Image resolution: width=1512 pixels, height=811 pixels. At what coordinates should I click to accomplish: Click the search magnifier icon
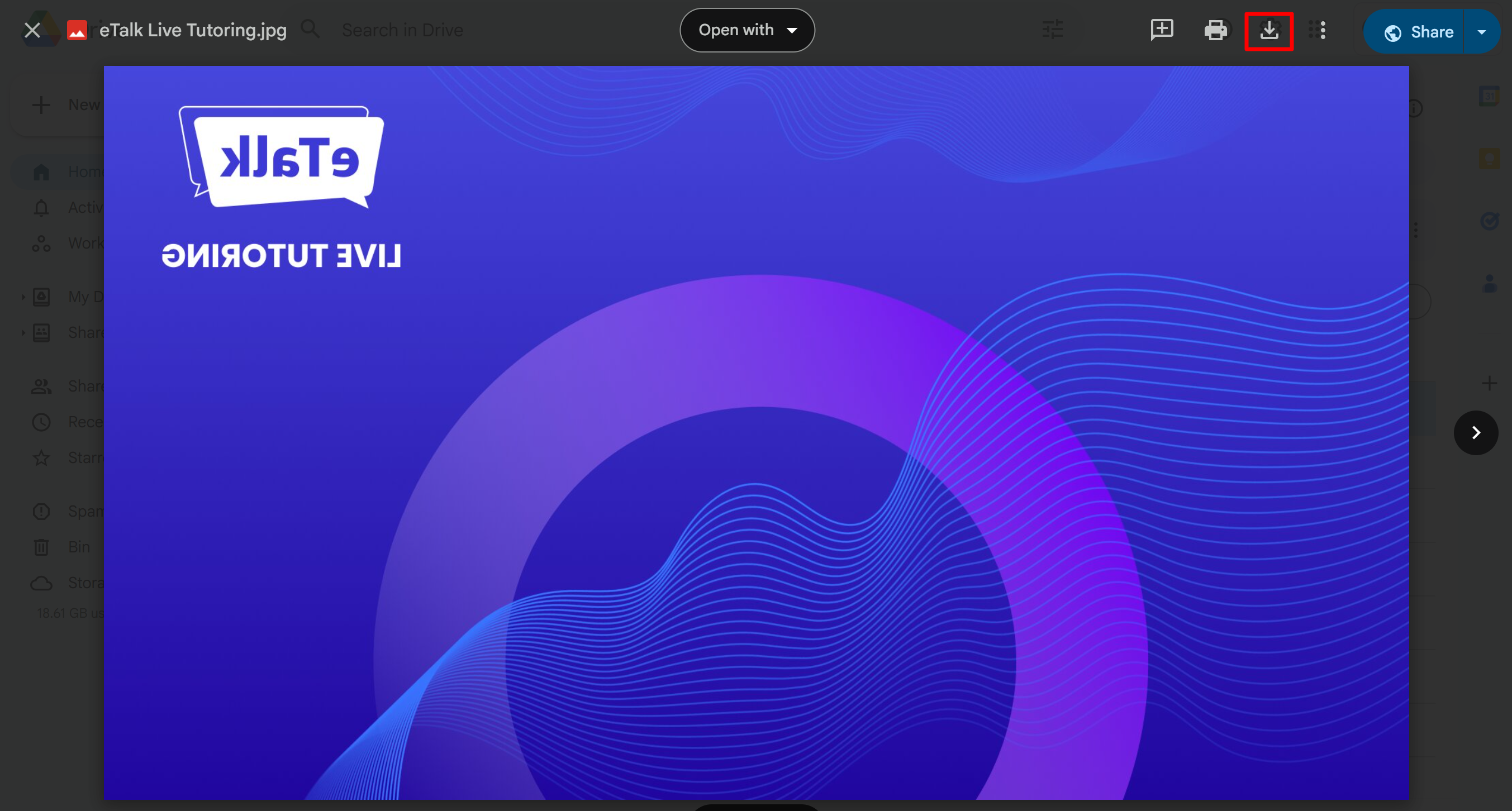click(x=310, y=30)
